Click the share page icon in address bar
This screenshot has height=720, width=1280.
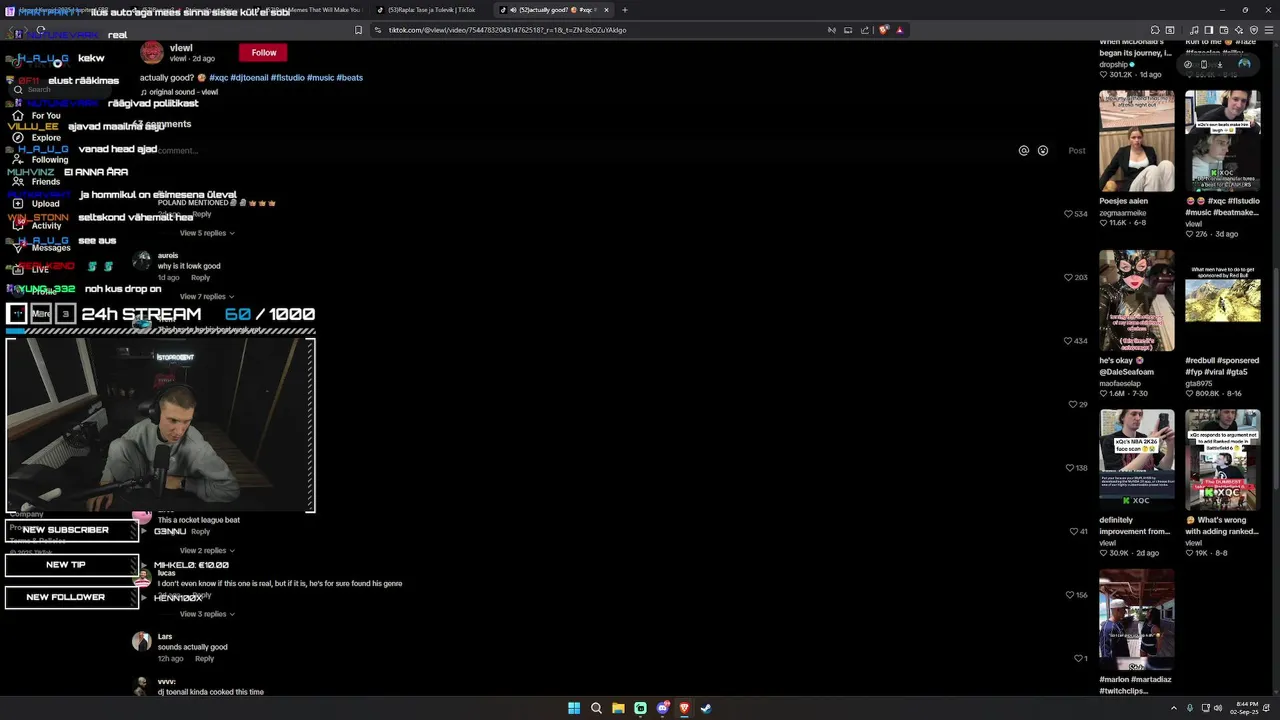pyautogui.click(x=865, y=30)
